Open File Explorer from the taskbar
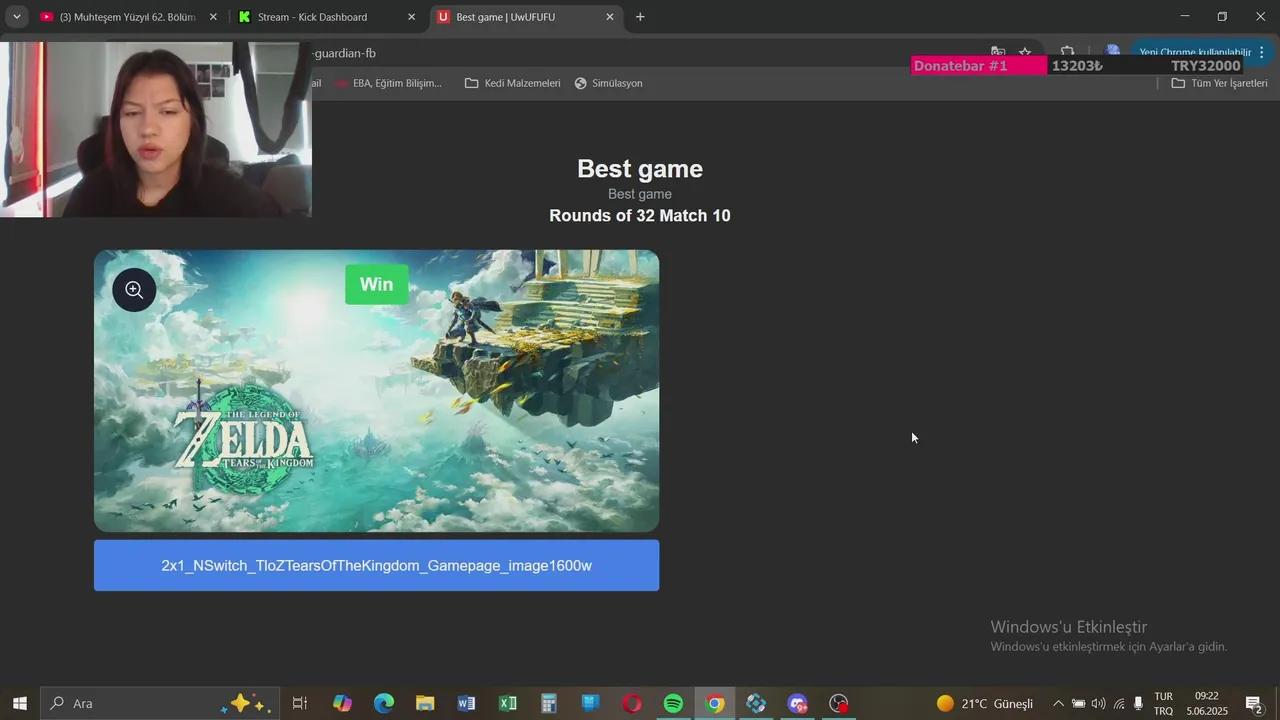Screen dimensions: 1280x720 coord(425,704)
